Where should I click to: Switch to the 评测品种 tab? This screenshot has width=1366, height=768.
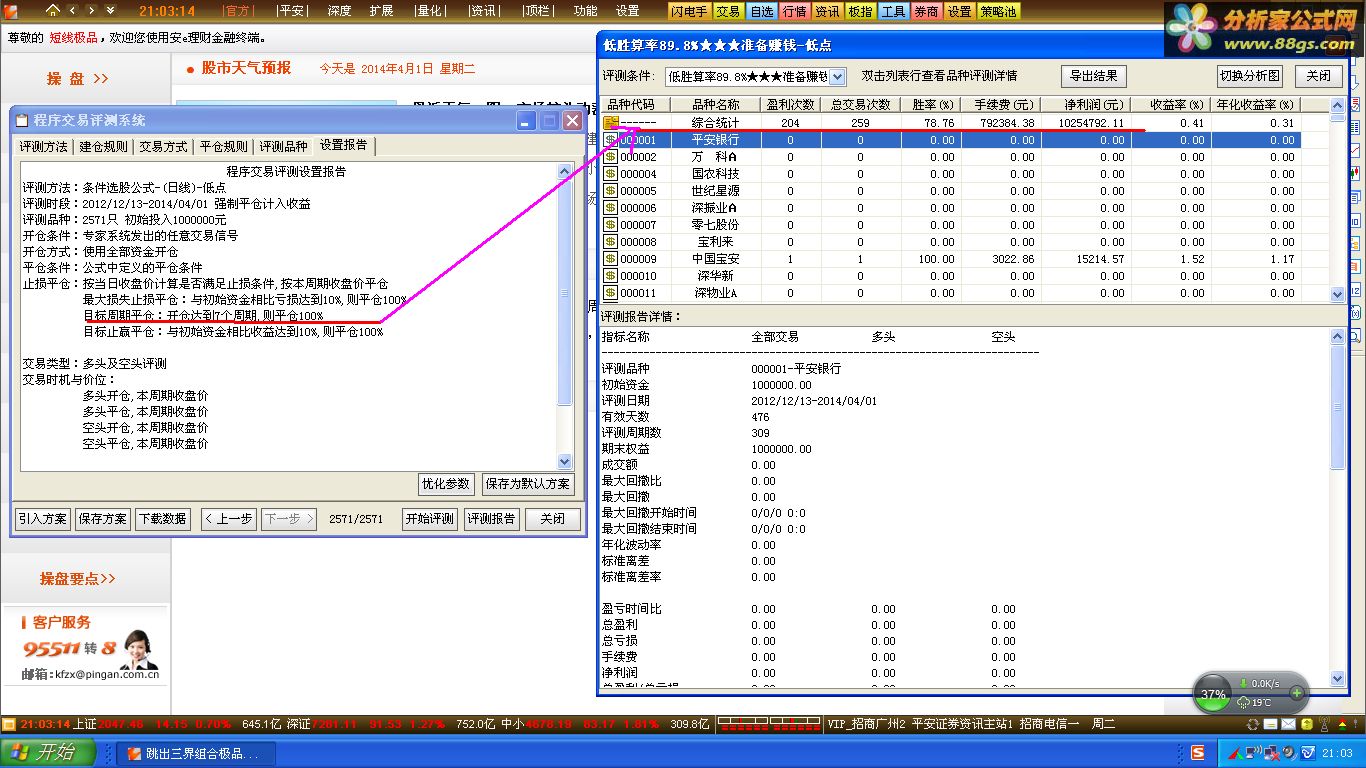coord(284,147)
